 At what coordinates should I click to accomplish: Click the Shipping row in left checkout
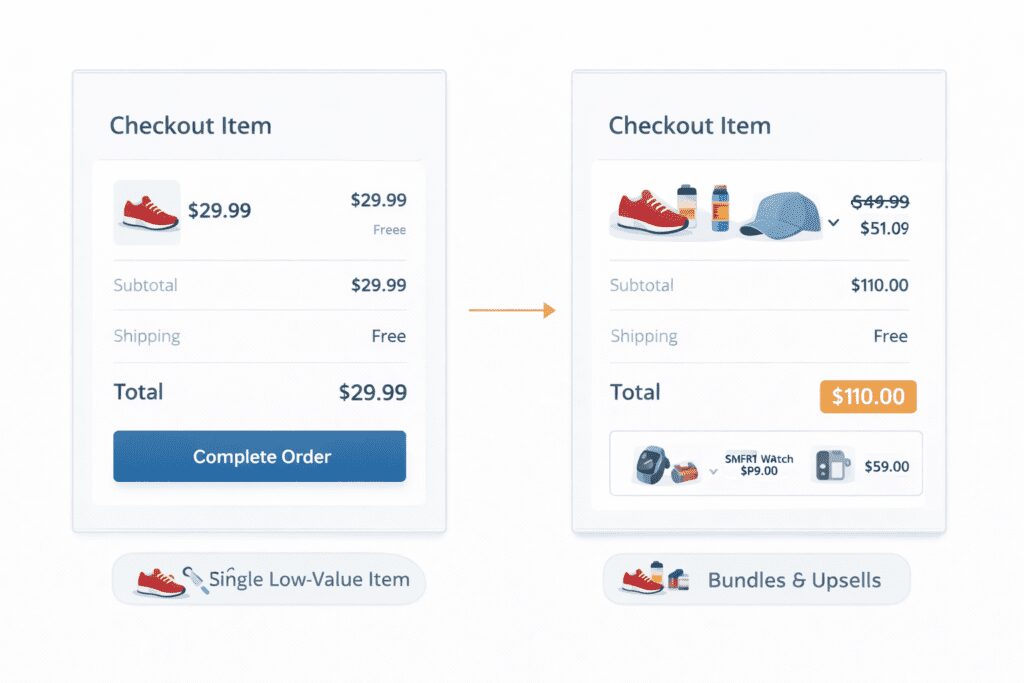[x=259, y=336]
